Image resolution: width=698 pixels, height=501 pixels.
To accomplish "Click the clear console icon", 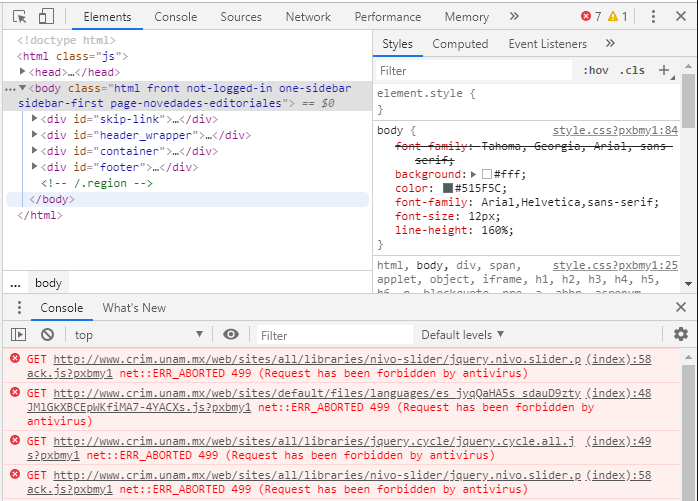I will point(47,335).
